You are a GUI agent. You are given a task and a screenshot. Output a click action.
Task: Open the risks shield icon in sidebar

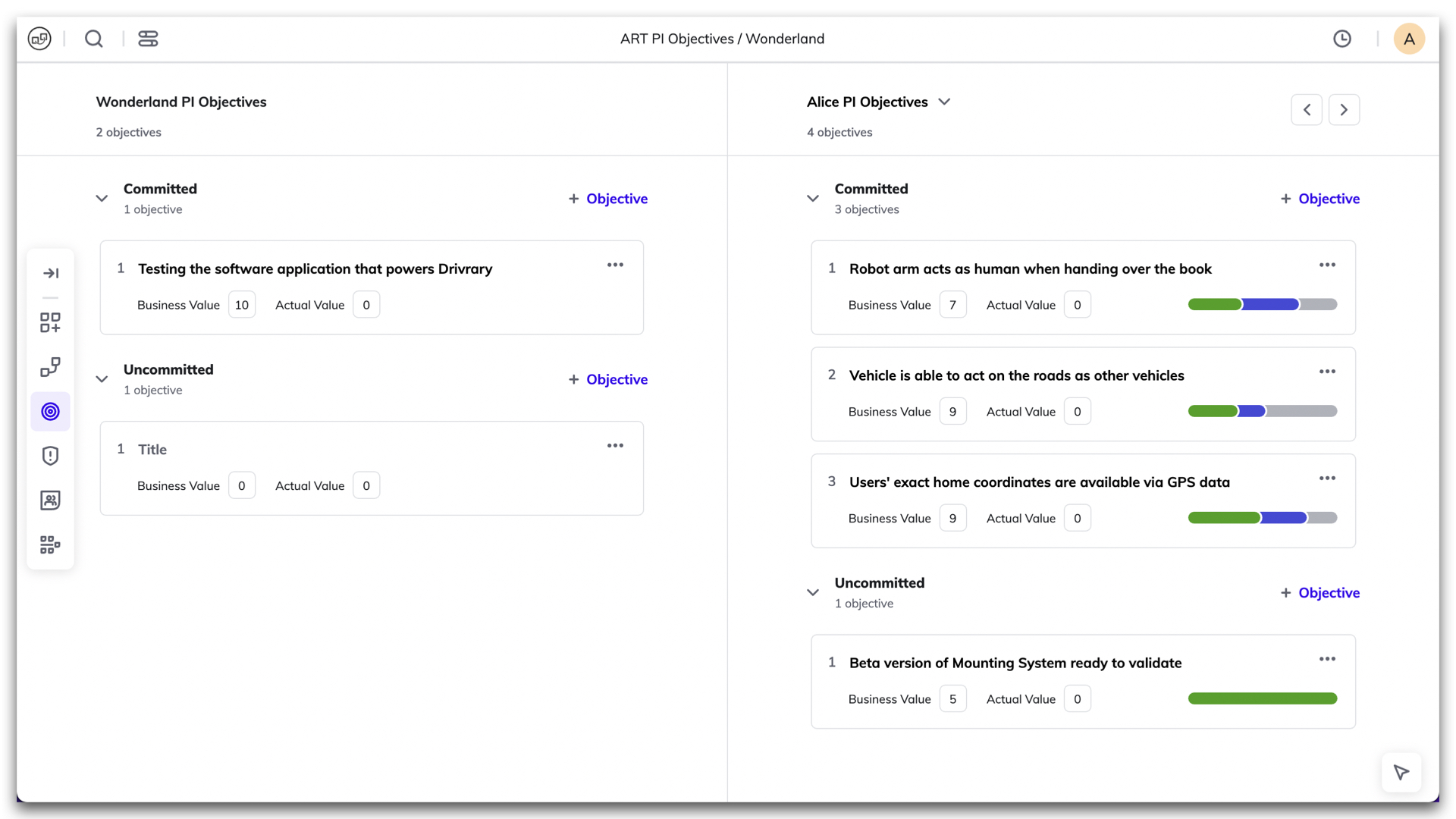51,456
